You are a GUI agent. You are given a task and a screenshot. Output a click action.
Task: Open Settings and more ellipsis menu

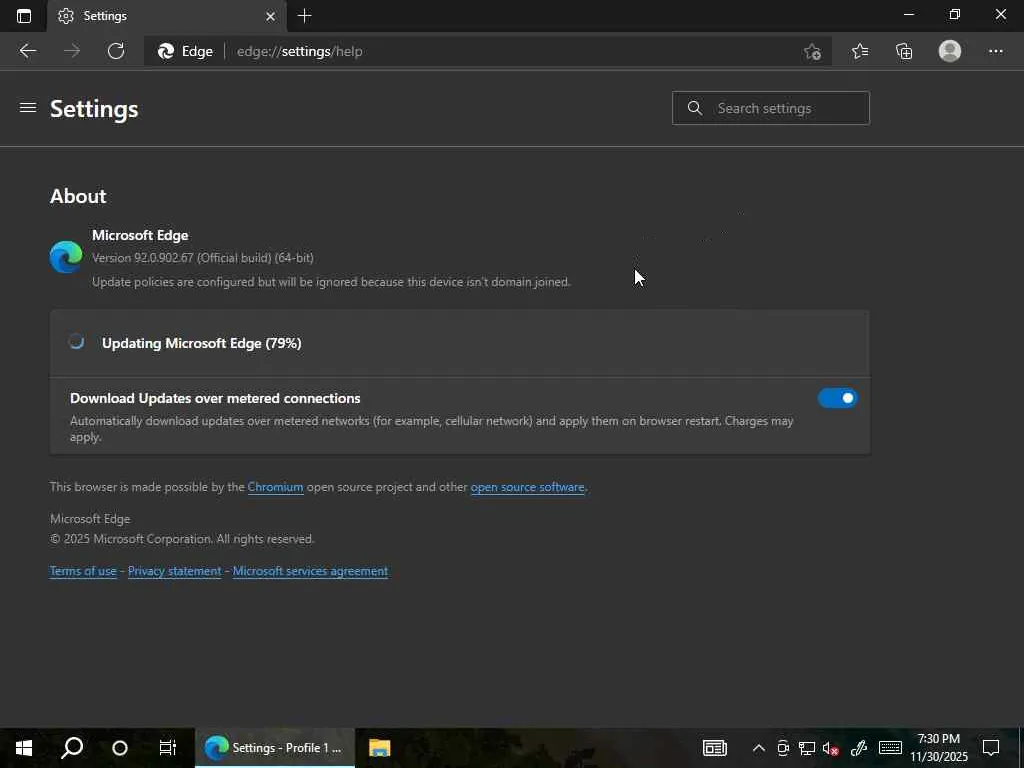click(x=995, y=51)
